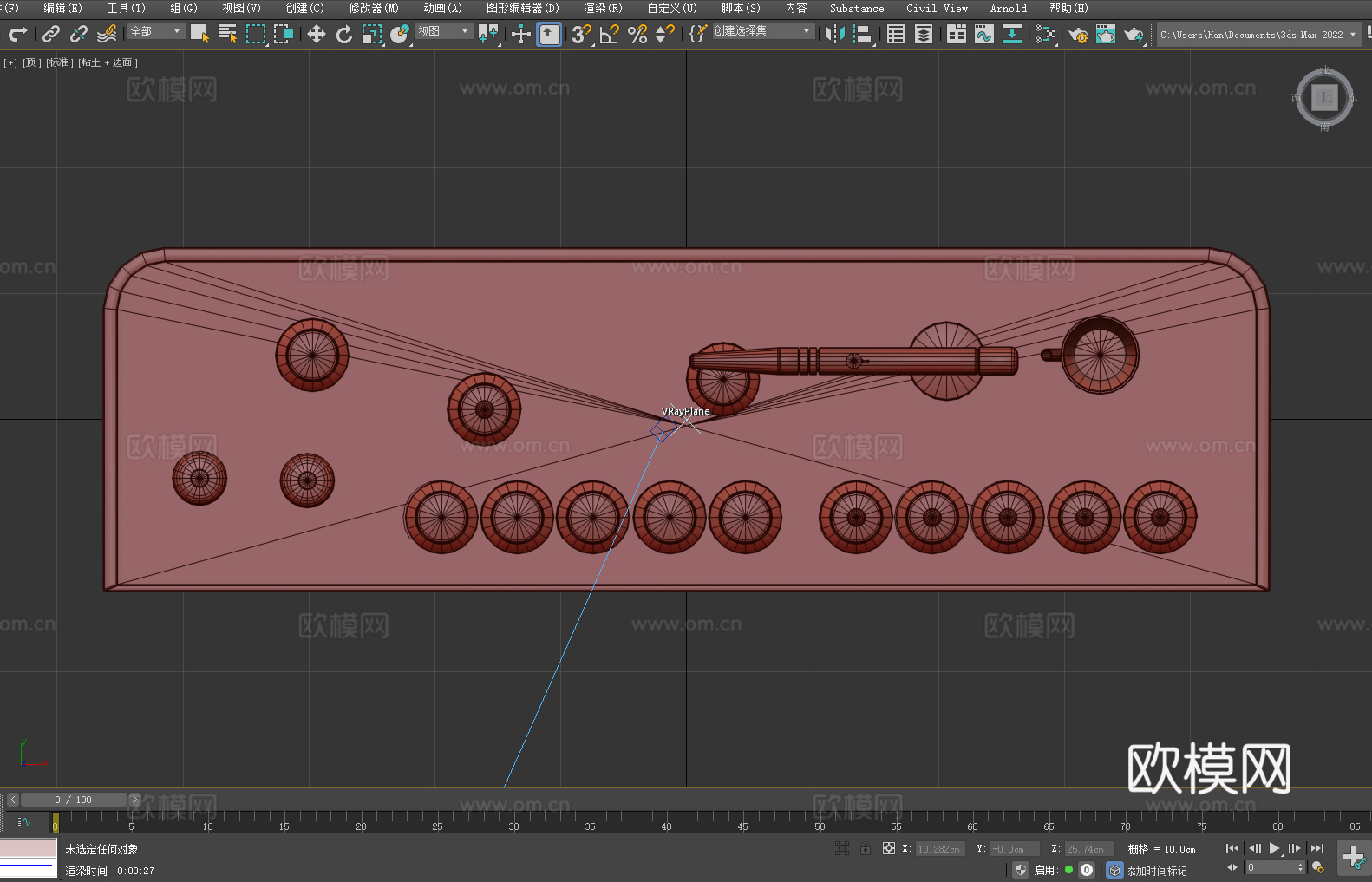Open Render Setup dialog
This screenshot has height=882, width=1372.
tap(1078, 34)
